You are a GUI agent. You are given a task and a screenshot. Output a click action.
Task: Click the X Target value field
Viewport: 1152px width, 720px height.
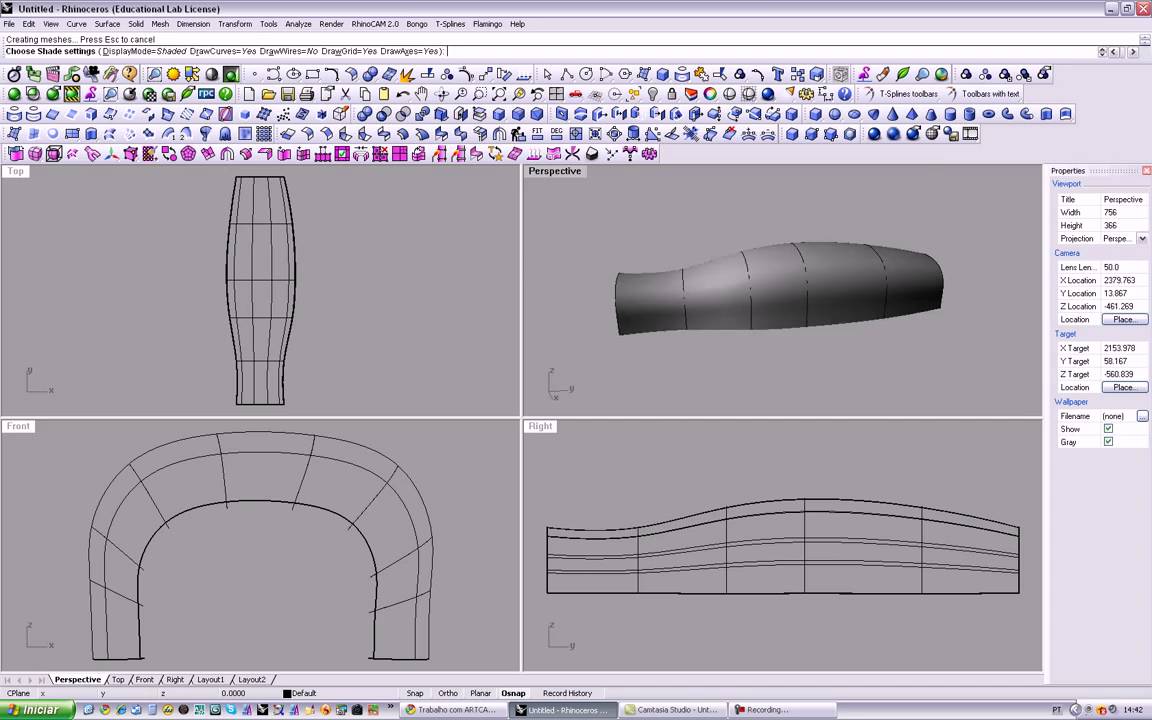[x=1124, y=348]
